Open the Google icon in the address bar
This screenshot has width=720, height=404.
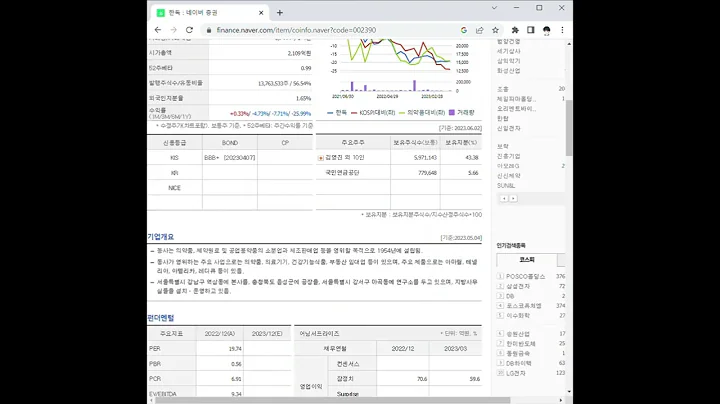click(x=464, y=30)
